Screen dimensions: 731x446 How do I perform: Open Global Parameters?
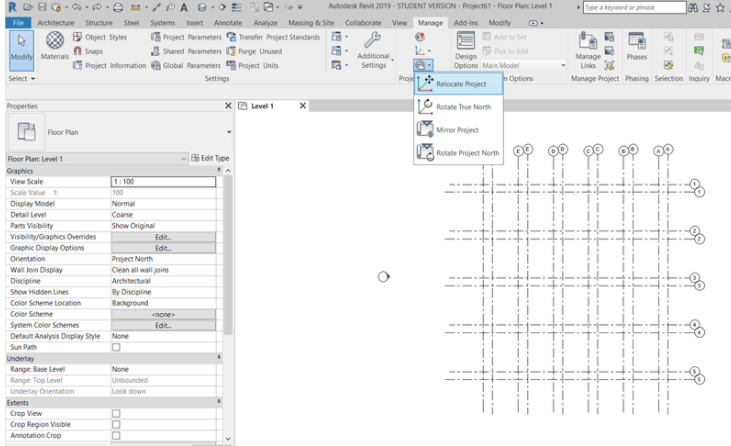186,66
